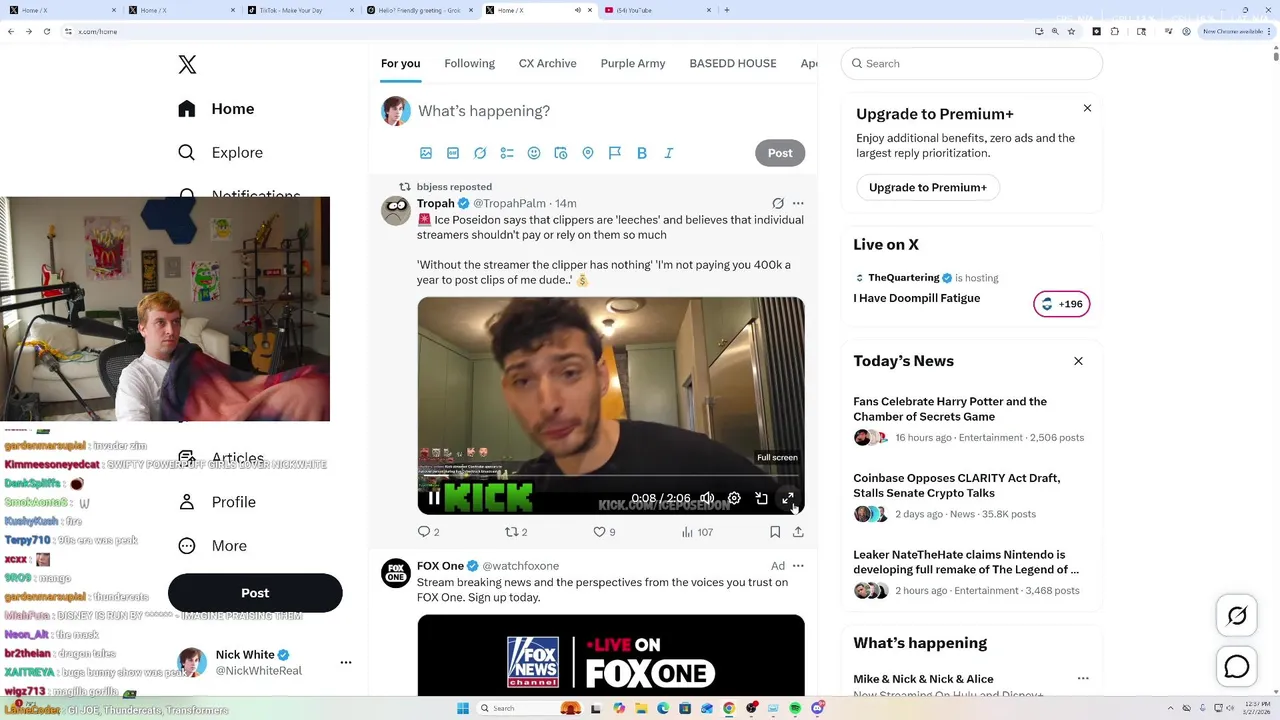Add a poll to the post
The image size is (1280, 720).
coord(507,153)
